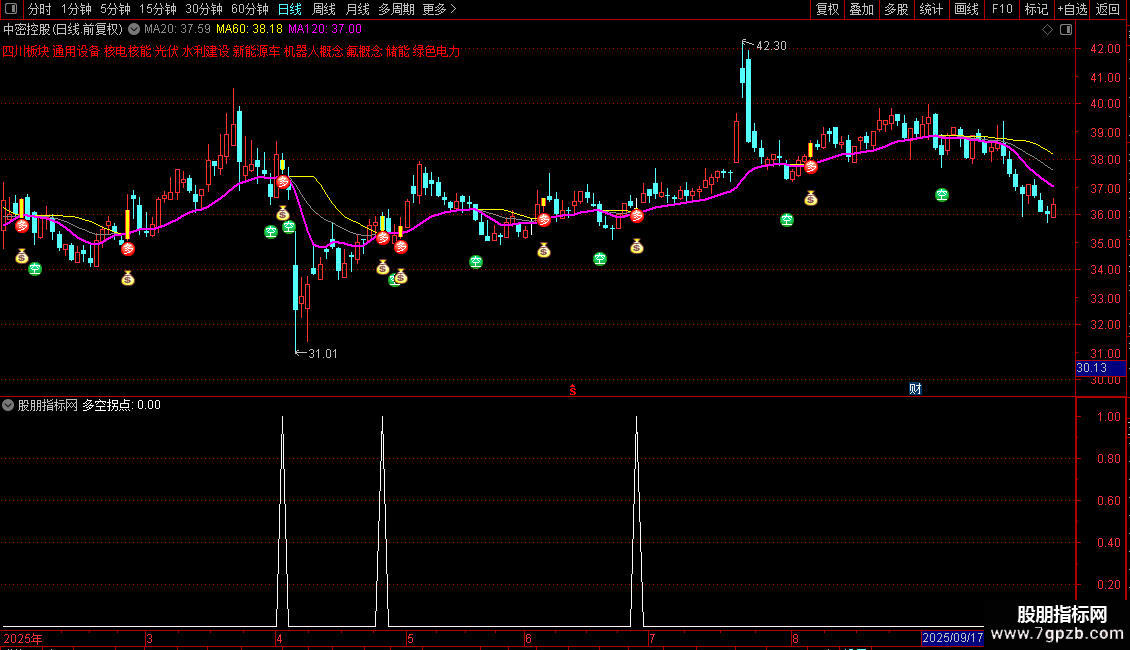Switch to the 月线 monthly tab

tap(357, 9)
